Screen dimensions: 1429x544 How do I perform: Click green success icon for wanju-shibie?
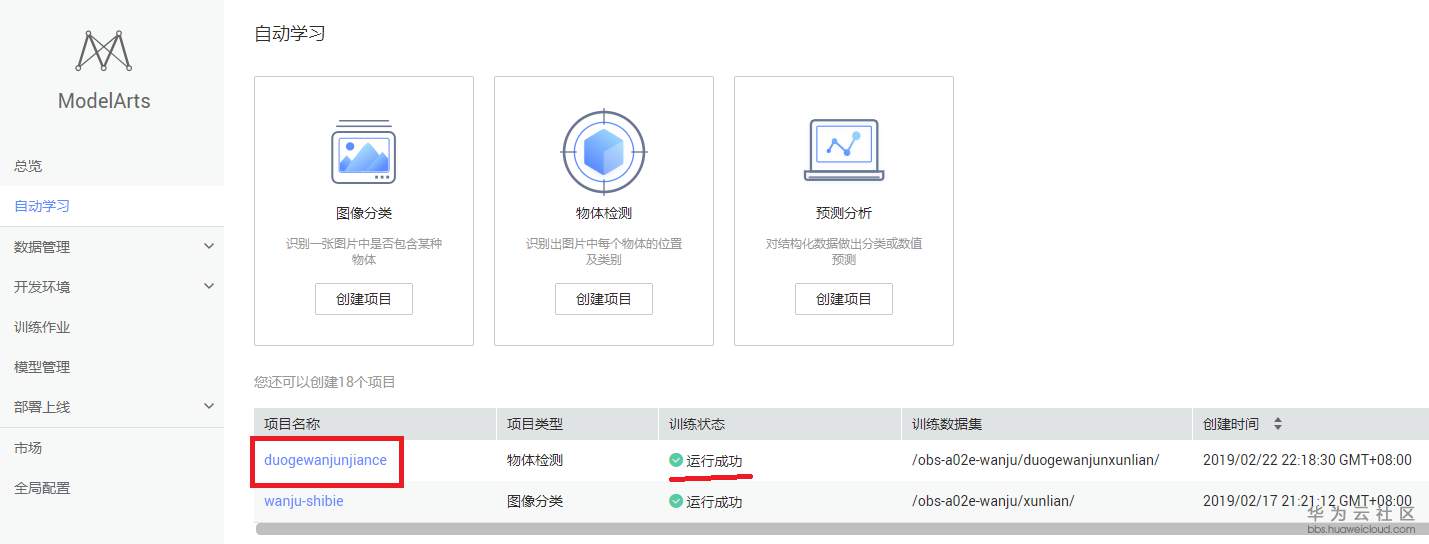676,501
